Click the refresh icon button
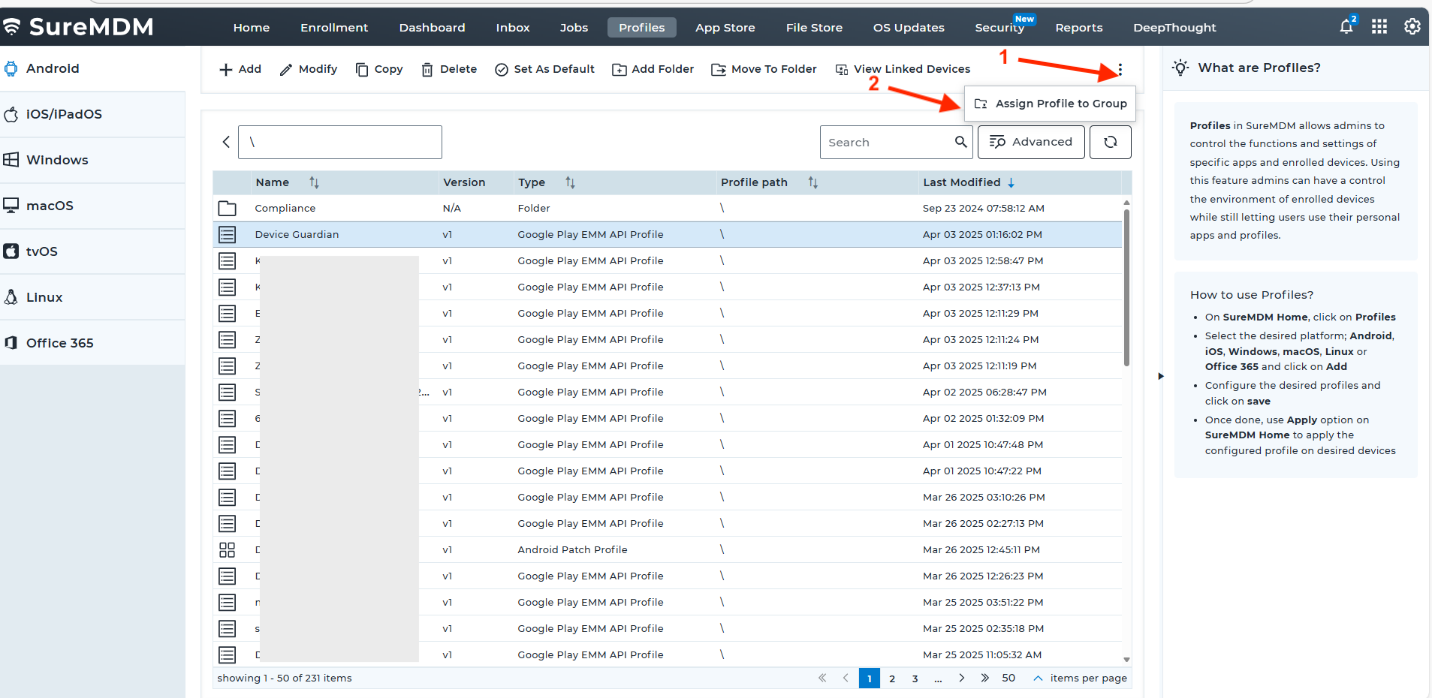 point(1110,142)
